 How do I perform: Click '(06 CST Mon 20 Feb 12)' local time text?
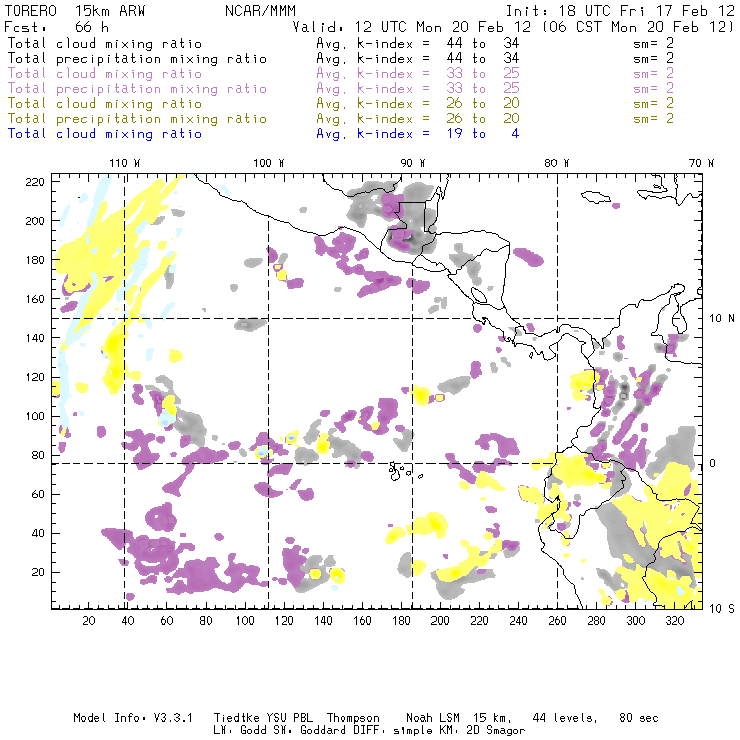point(639,27)
